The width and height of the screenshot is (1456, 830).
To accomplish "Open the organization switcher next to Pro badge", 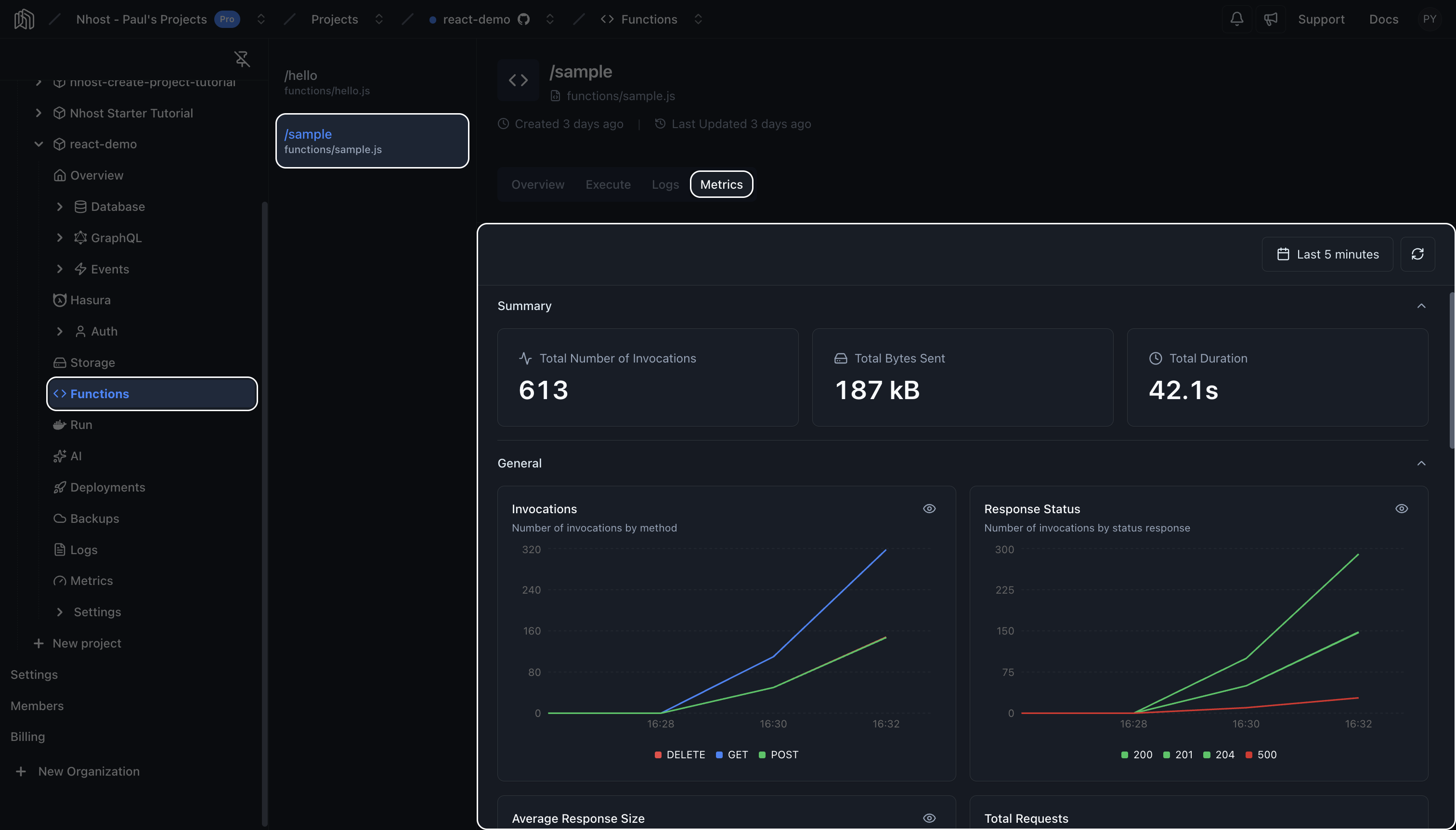I will click(x=260, y=19).
